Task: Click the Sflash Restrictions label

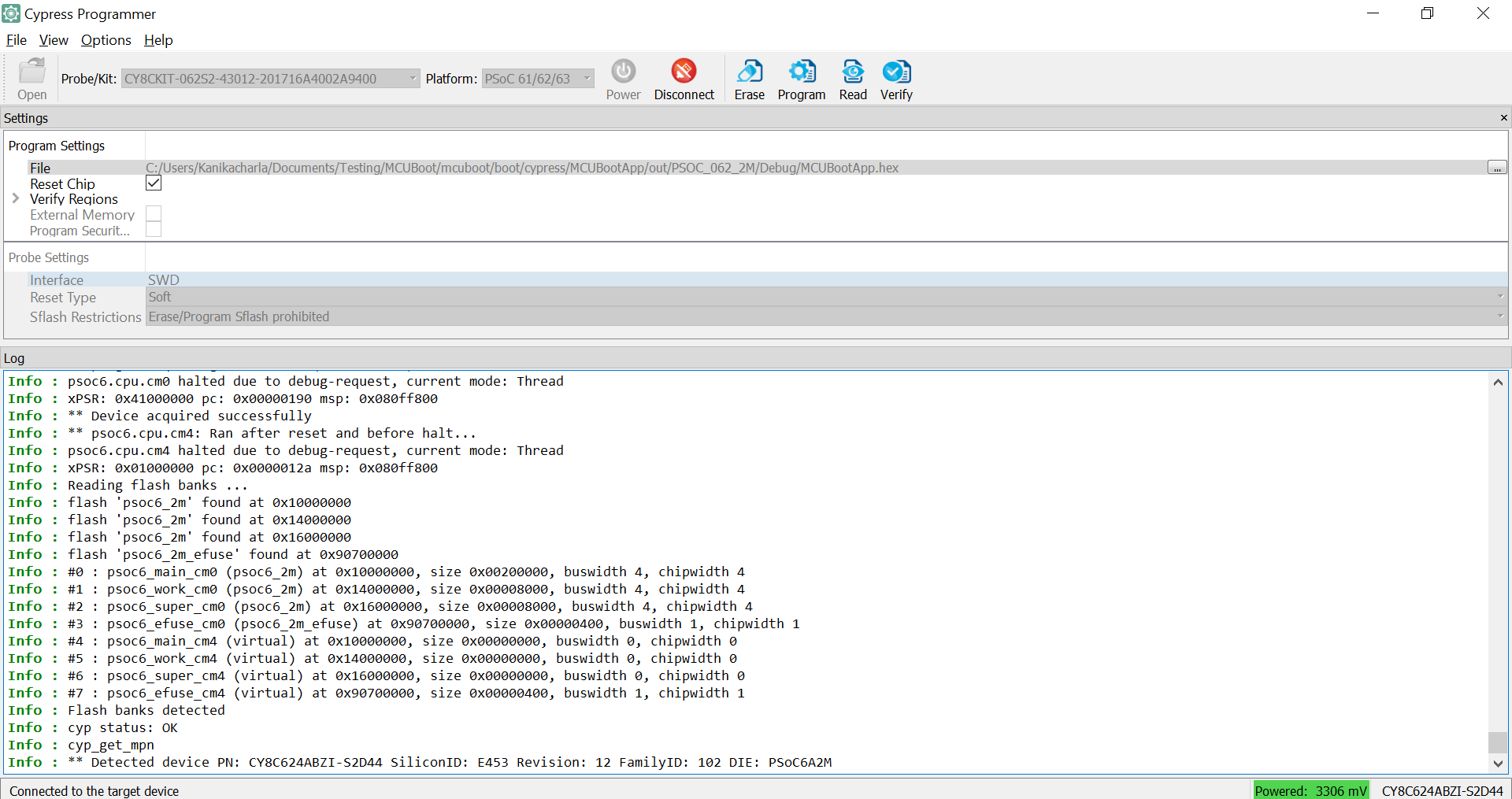Action: [x=85, y=316]
